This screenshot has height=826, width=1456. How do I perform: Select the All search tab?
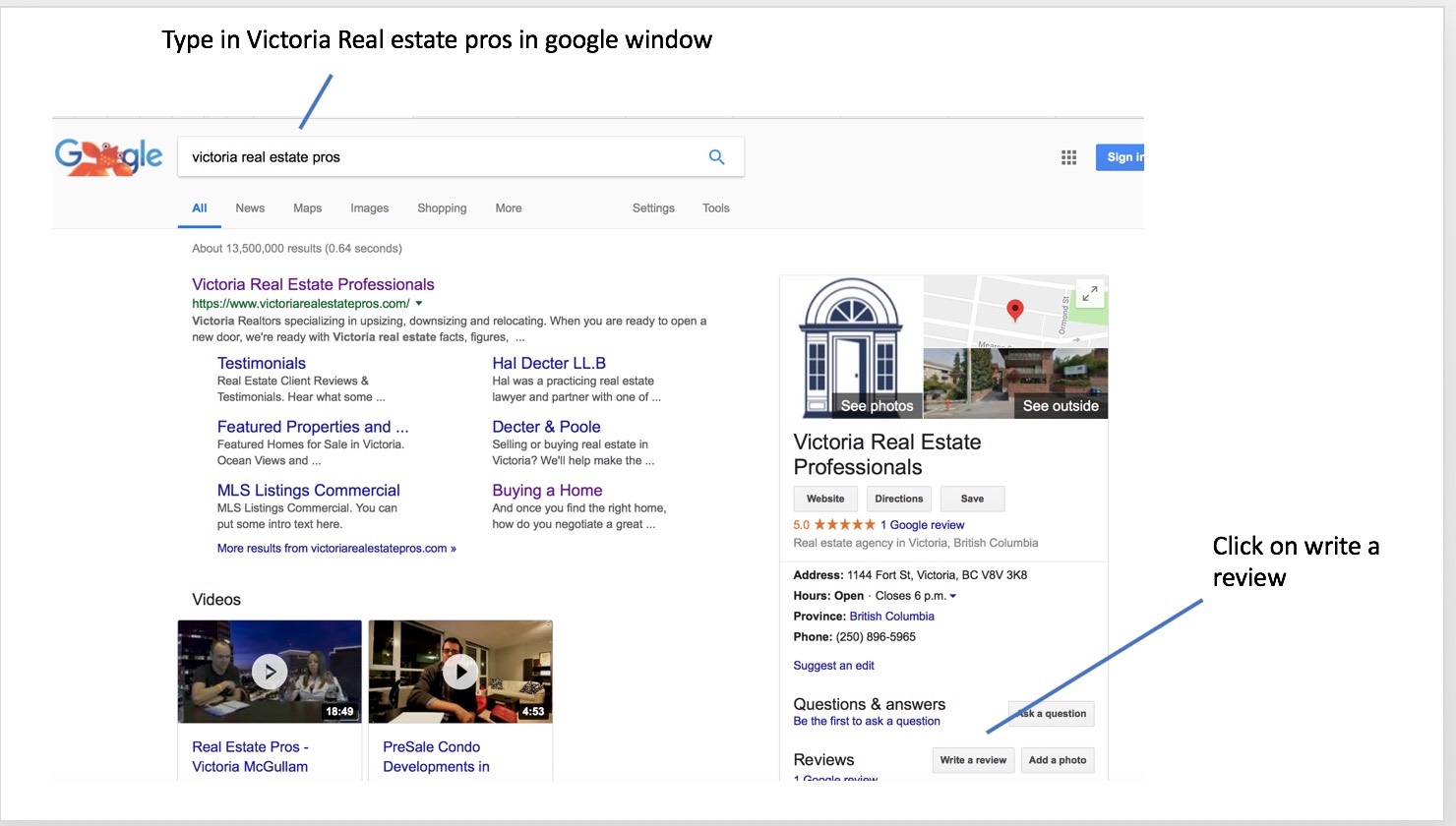(x=200, y=208)
